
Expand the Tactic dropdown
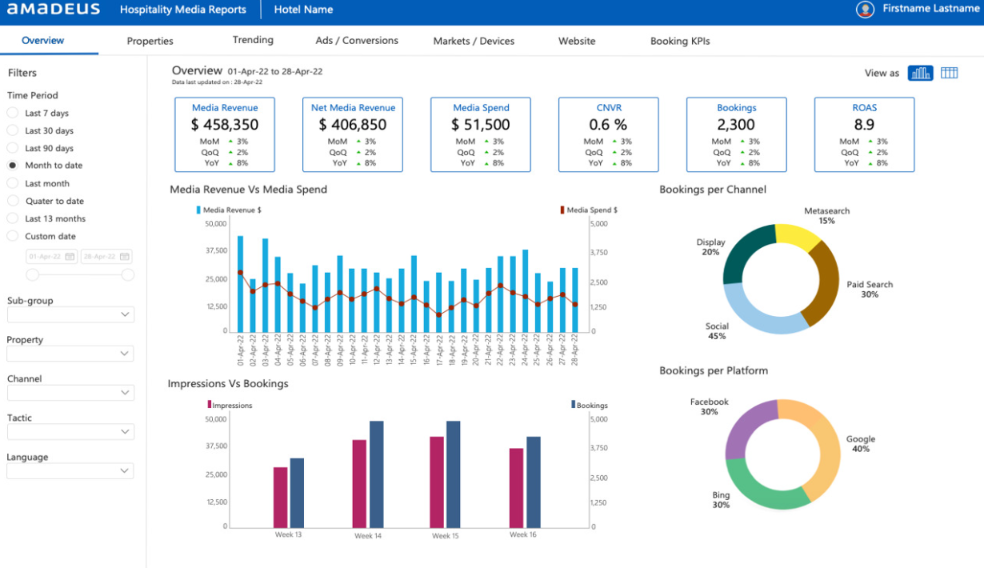tap(70, 432)
